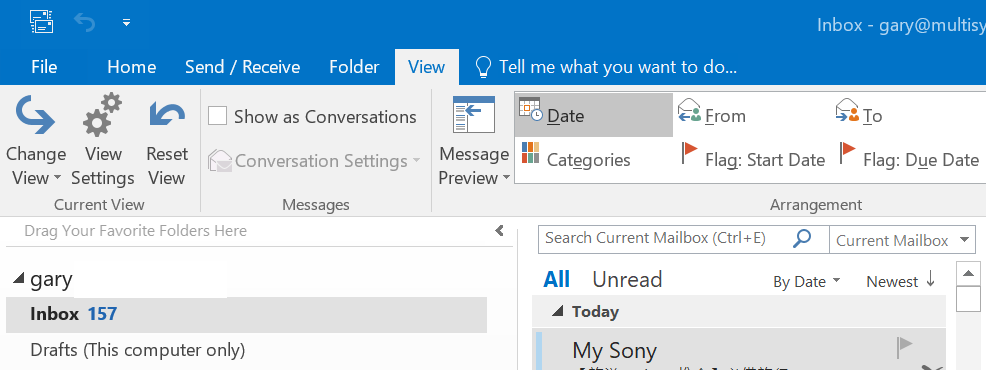Image resolution: width=986 pixels, height=370 pixels.
Task: Click the message list scrollbar thumb
Action: [968, 298]
